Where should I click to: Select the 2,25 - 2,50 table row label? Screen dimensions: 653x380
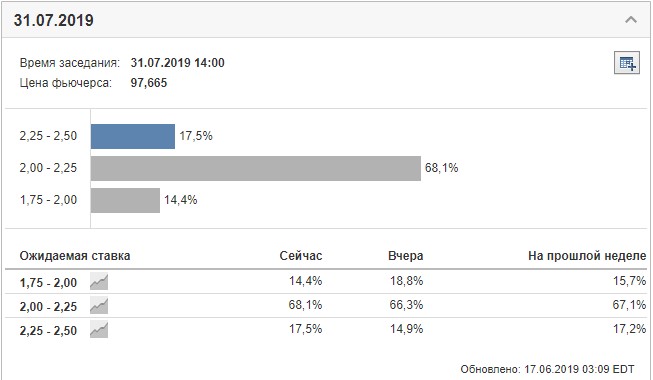click(48, 330)
